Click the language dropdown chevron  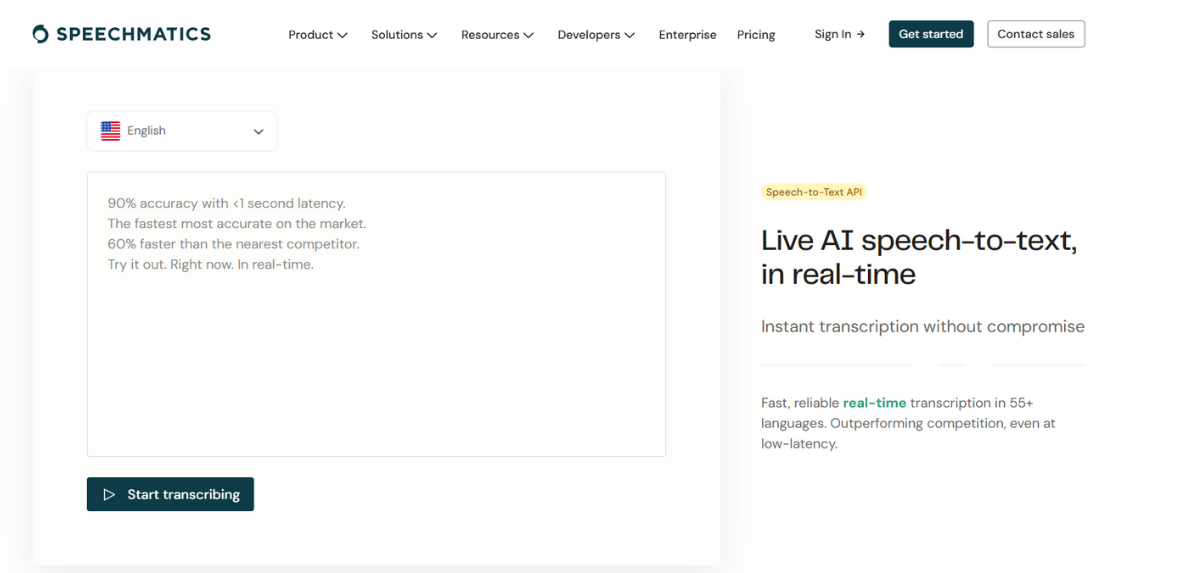tap(258, 132)
